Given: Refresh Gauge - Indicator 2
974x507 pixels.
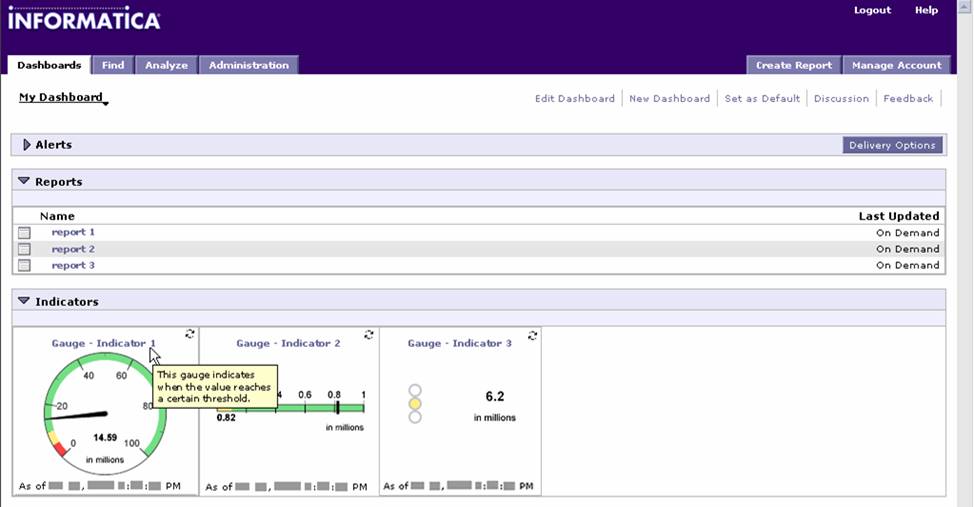Looking at the screenshot, I should point(368,335).
